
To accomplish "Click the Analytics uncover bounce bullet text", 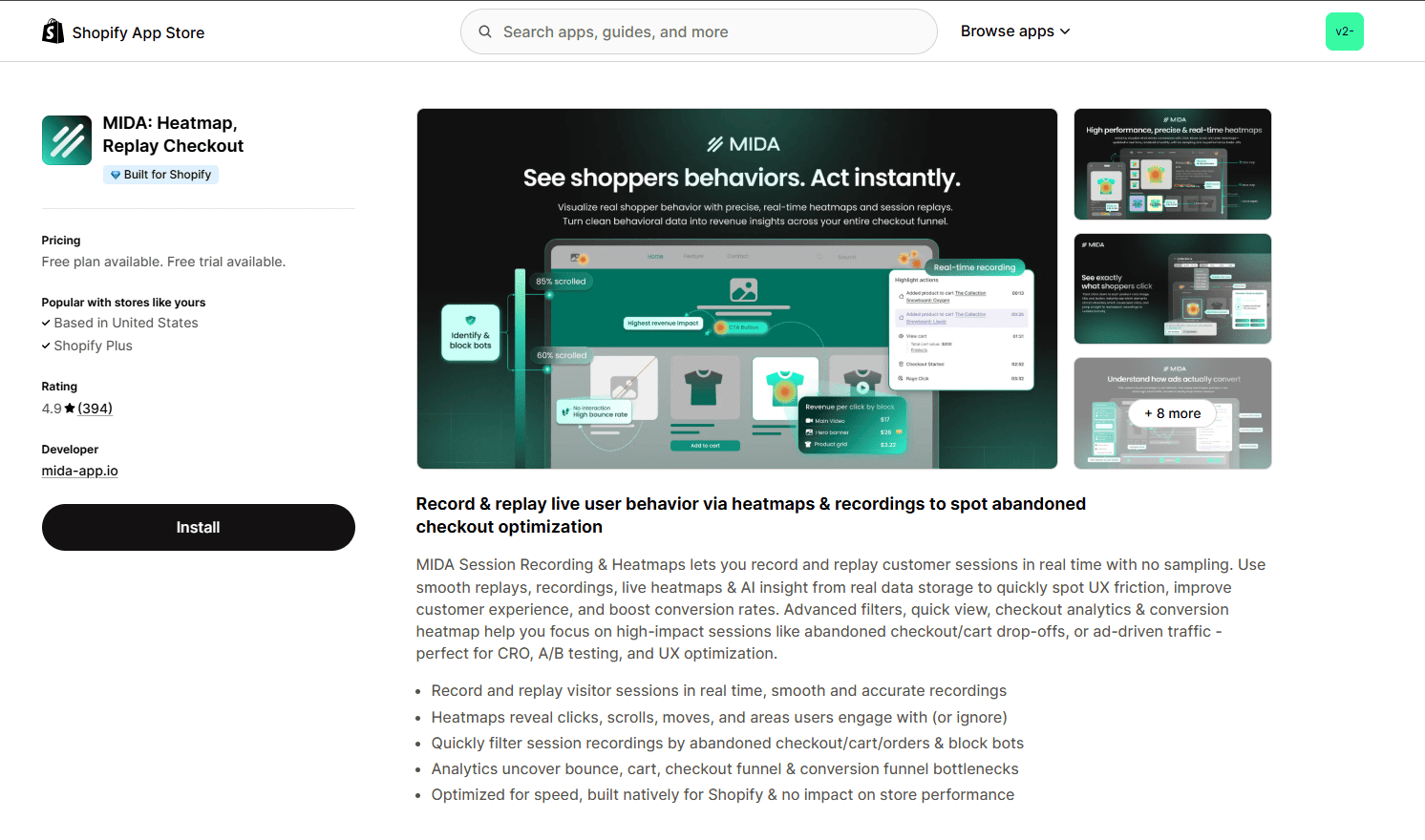I will 725,768.
